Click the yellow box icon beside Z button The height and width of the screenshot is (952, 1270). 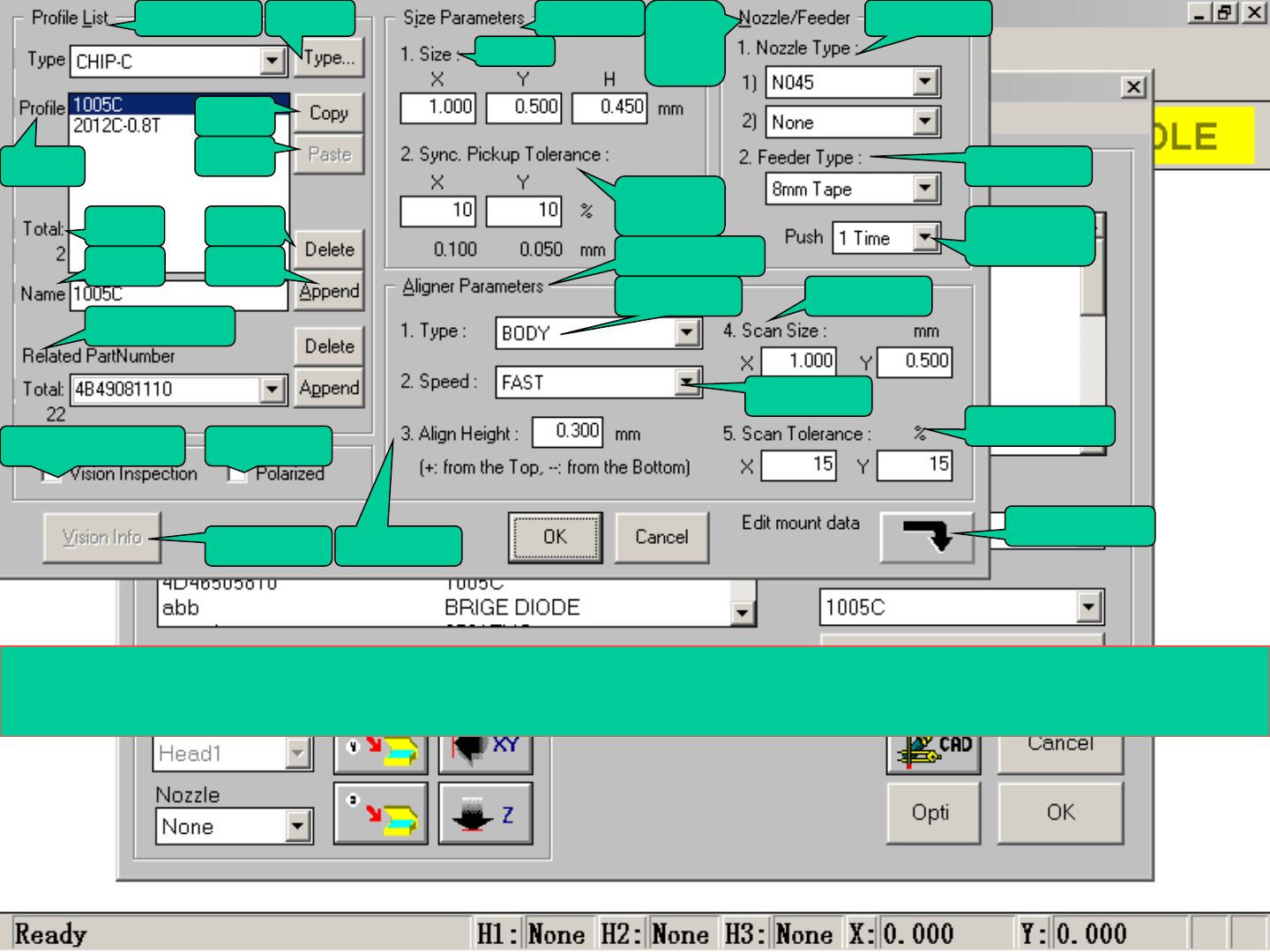pyautogui.click(x=380, y=814)
